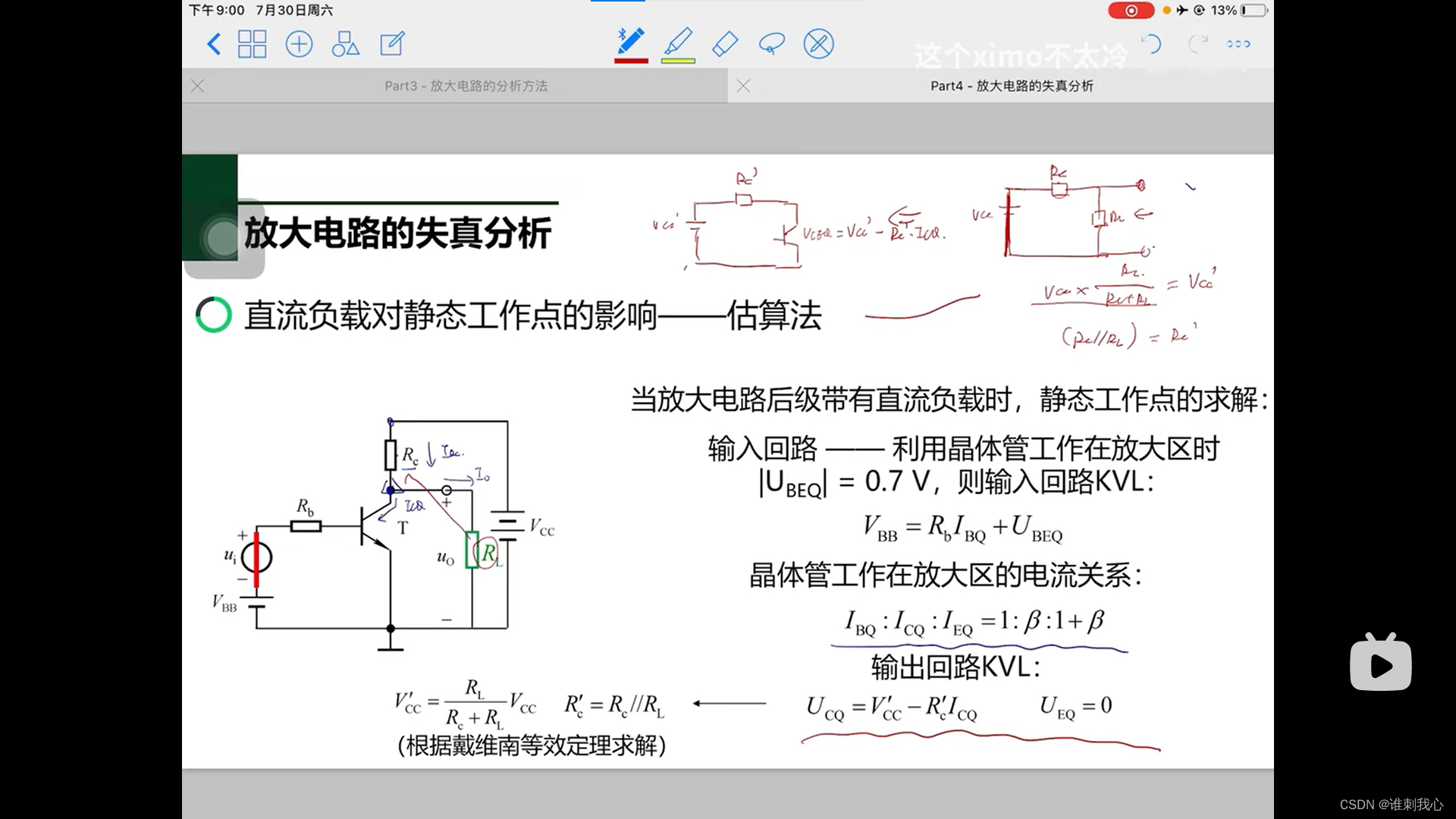Image resolution: width=1456 pixels, height=819 pixels.
Task: Undo the last stroke
Action: tap(1151, 44)
